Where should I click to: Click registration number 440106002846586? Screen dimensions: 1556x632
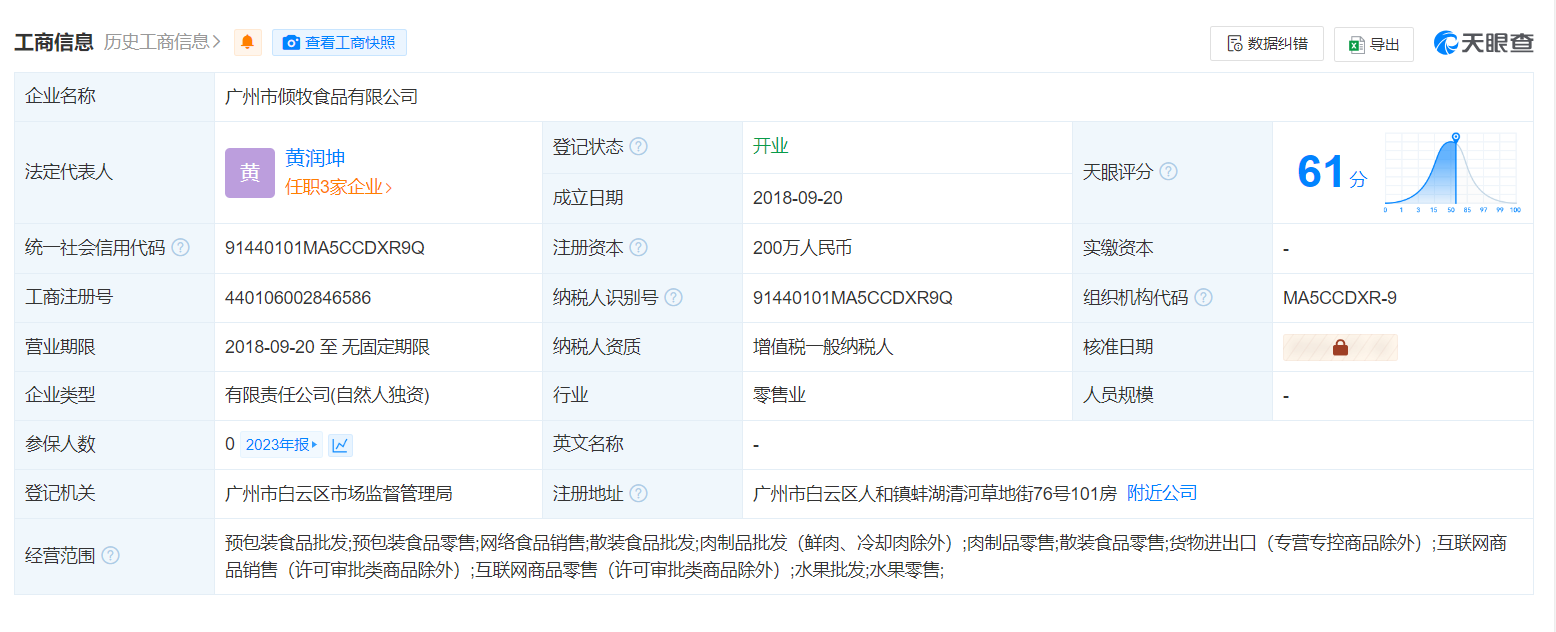[298, 297]
